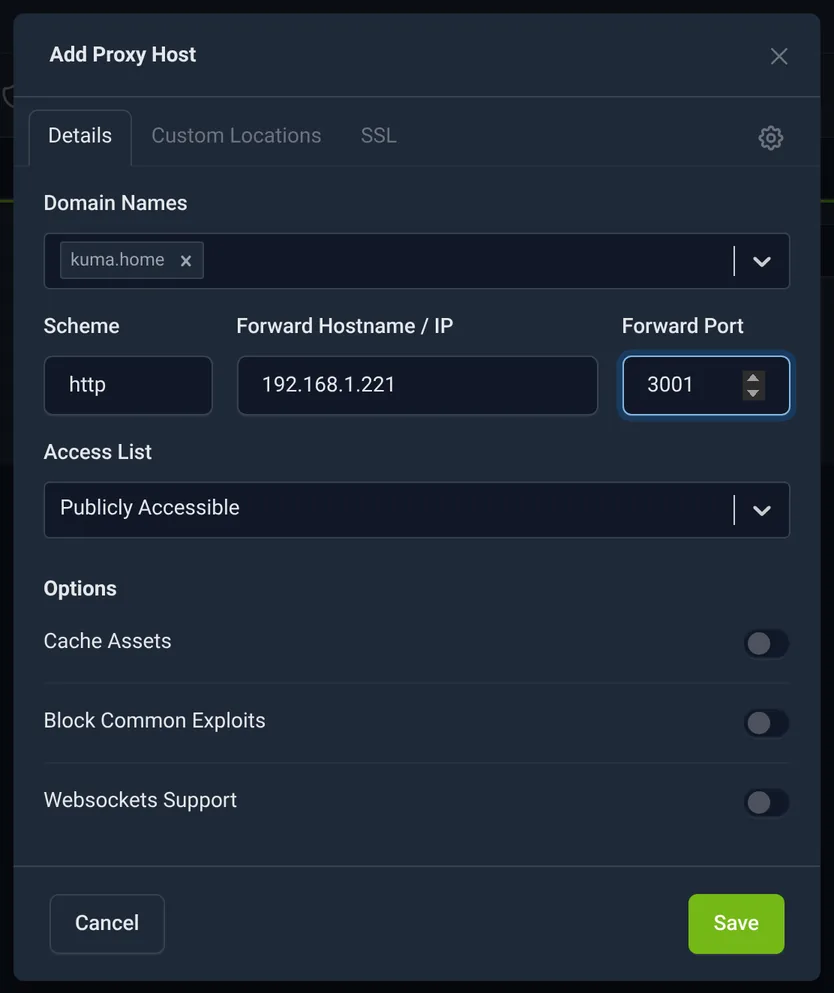Click the Block Common Exploits label
The height and width of the screenshot is (993, 834).
[x=155, y=721]
